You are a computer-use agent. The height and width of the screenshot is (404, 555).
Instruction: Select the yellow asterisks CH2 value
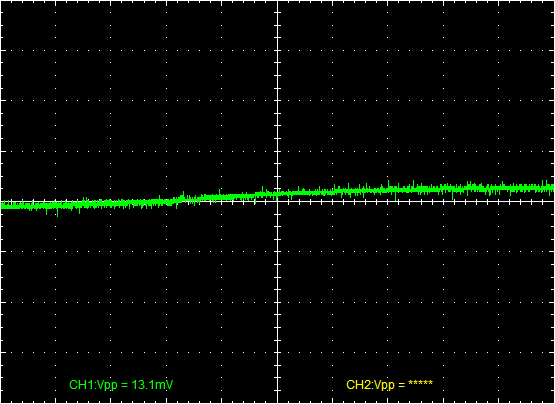pos(420,383)
